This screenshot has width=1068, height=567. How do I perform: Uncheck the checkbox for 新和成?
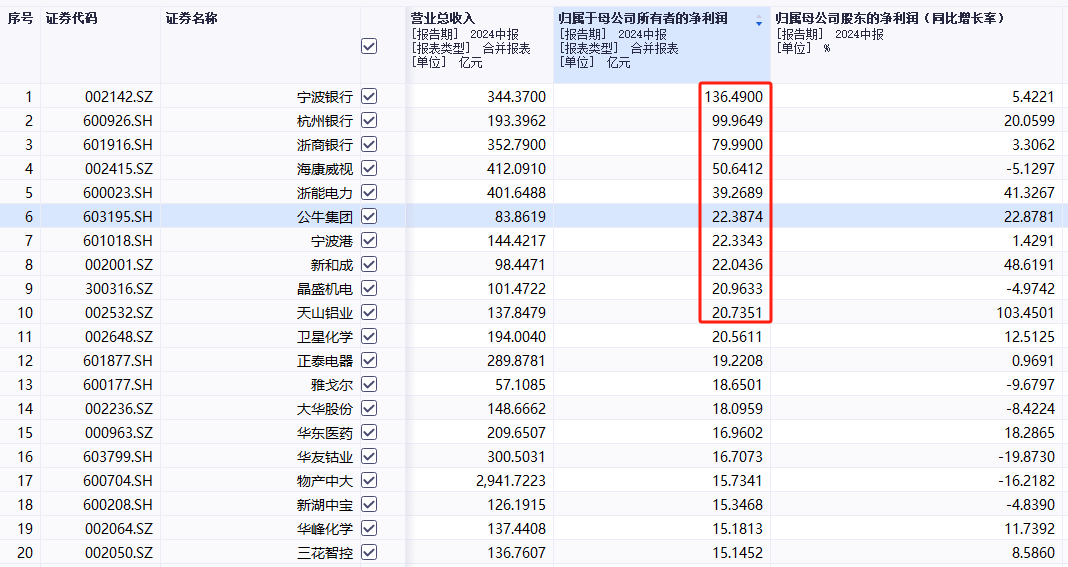368,264
